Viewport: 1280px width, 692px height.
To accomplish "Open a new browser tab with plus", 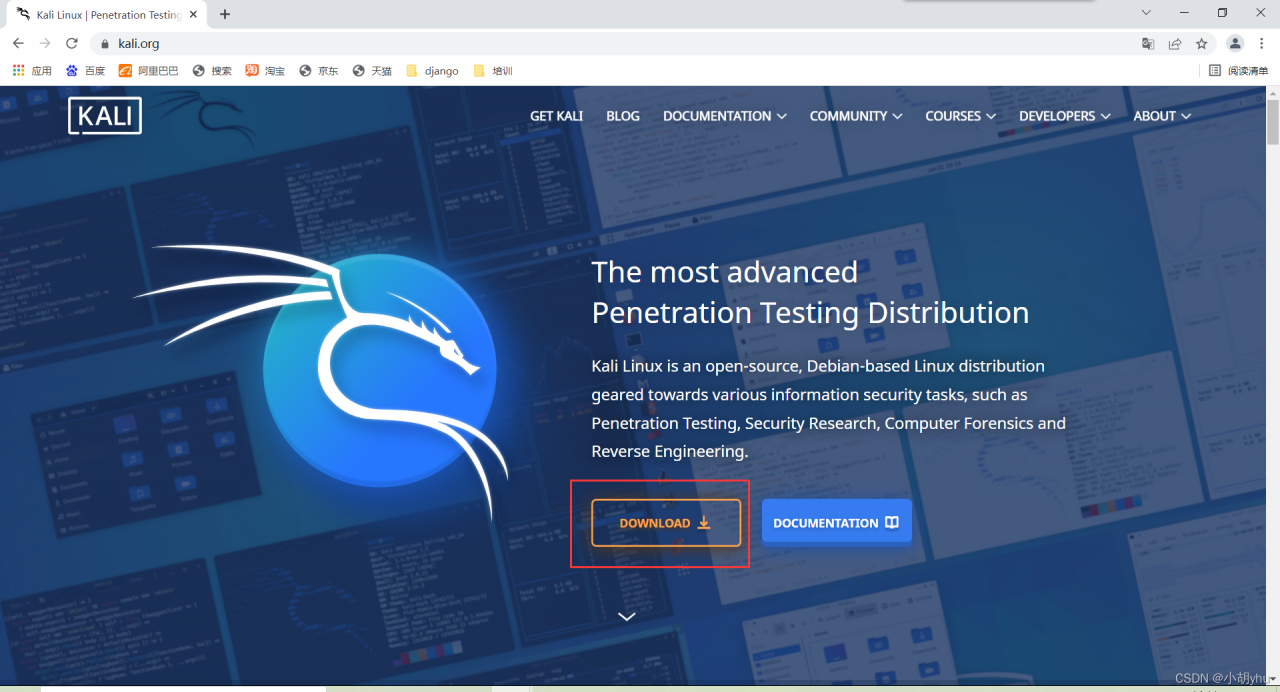I will click(x=225, y=14).
